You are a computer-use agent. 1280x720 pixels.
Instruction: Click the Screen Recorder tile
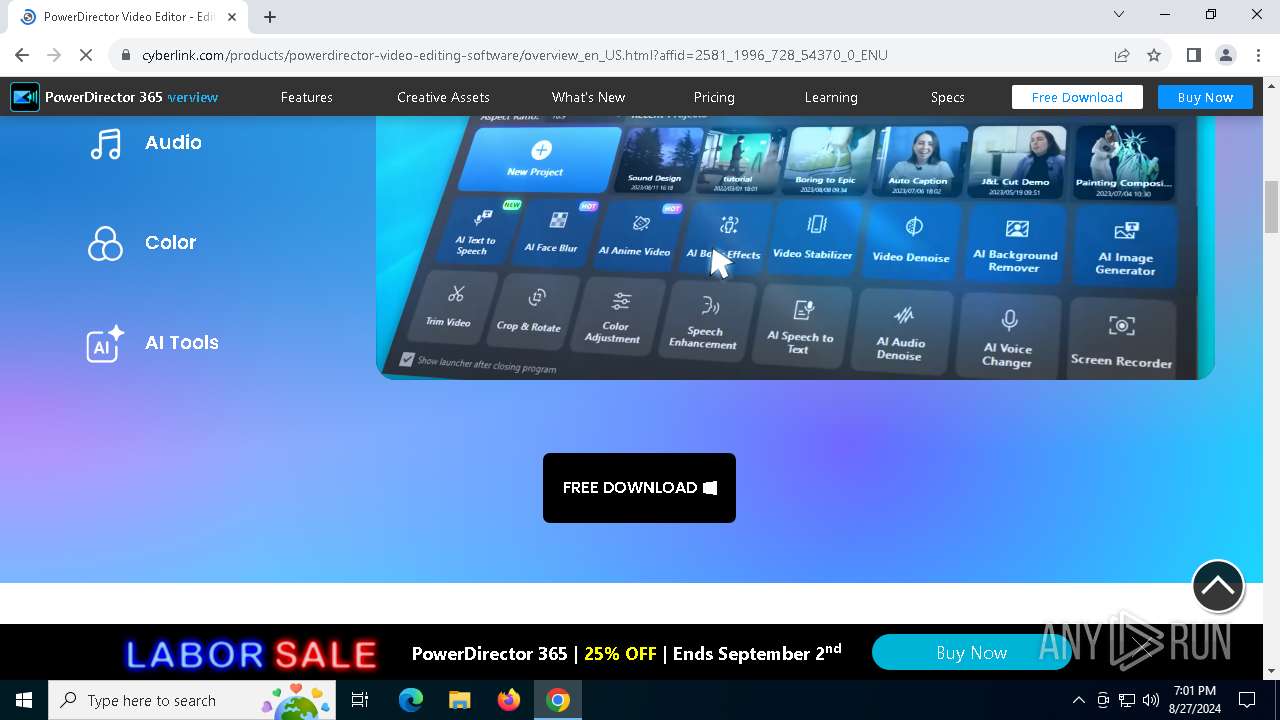point(1122,340)
